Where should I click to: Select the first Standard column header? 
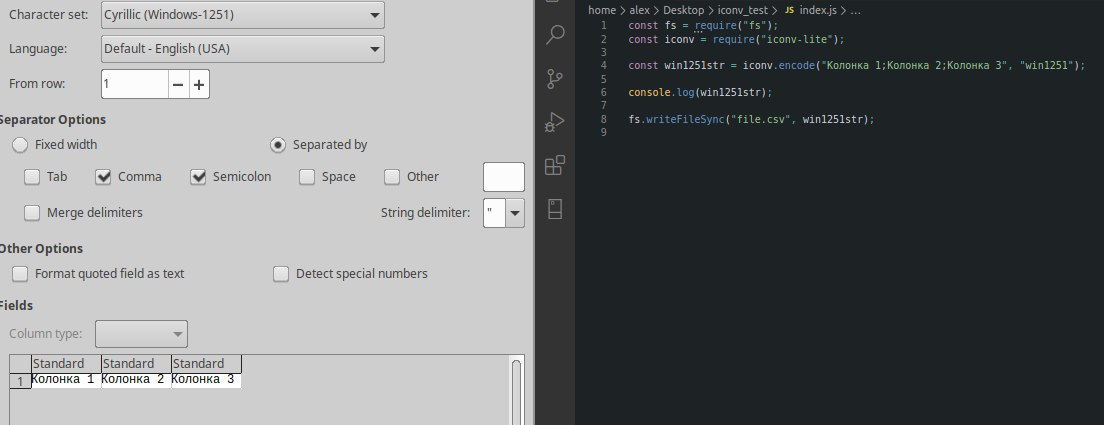point(66,364)
